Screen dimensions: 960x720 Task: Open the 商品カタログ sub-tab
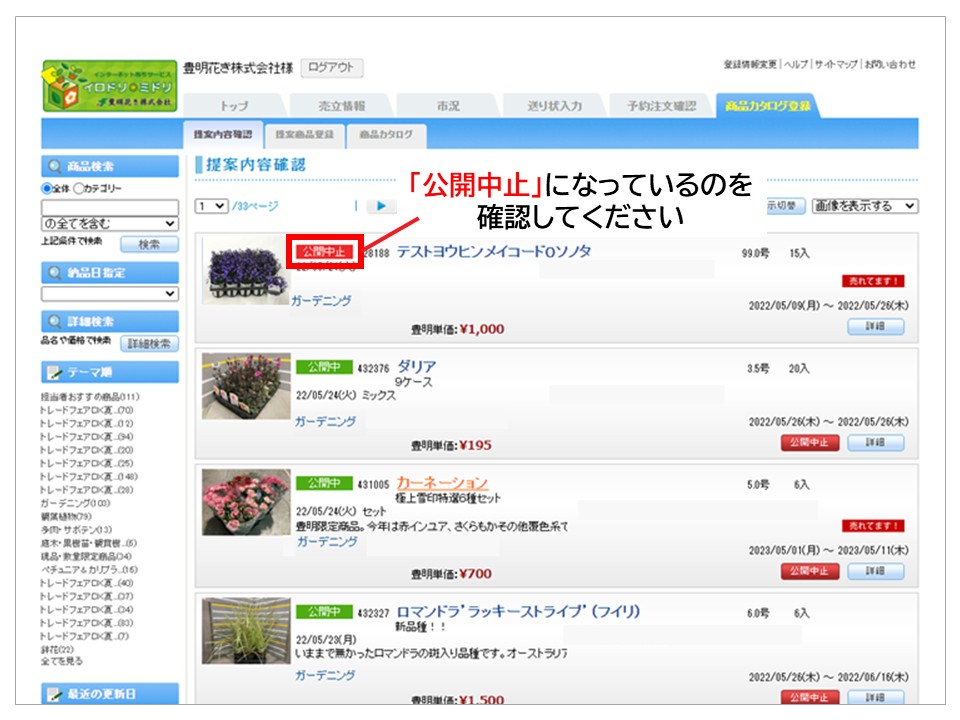385,134
